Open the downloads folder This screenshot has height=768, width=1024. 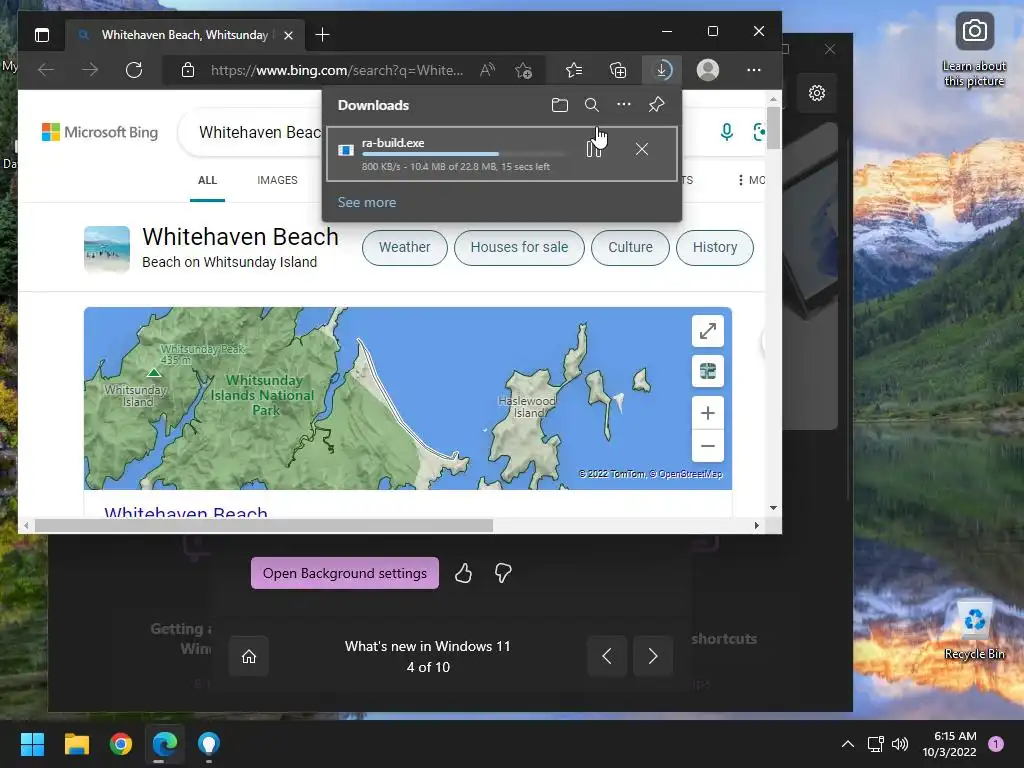tap(560, 104)
